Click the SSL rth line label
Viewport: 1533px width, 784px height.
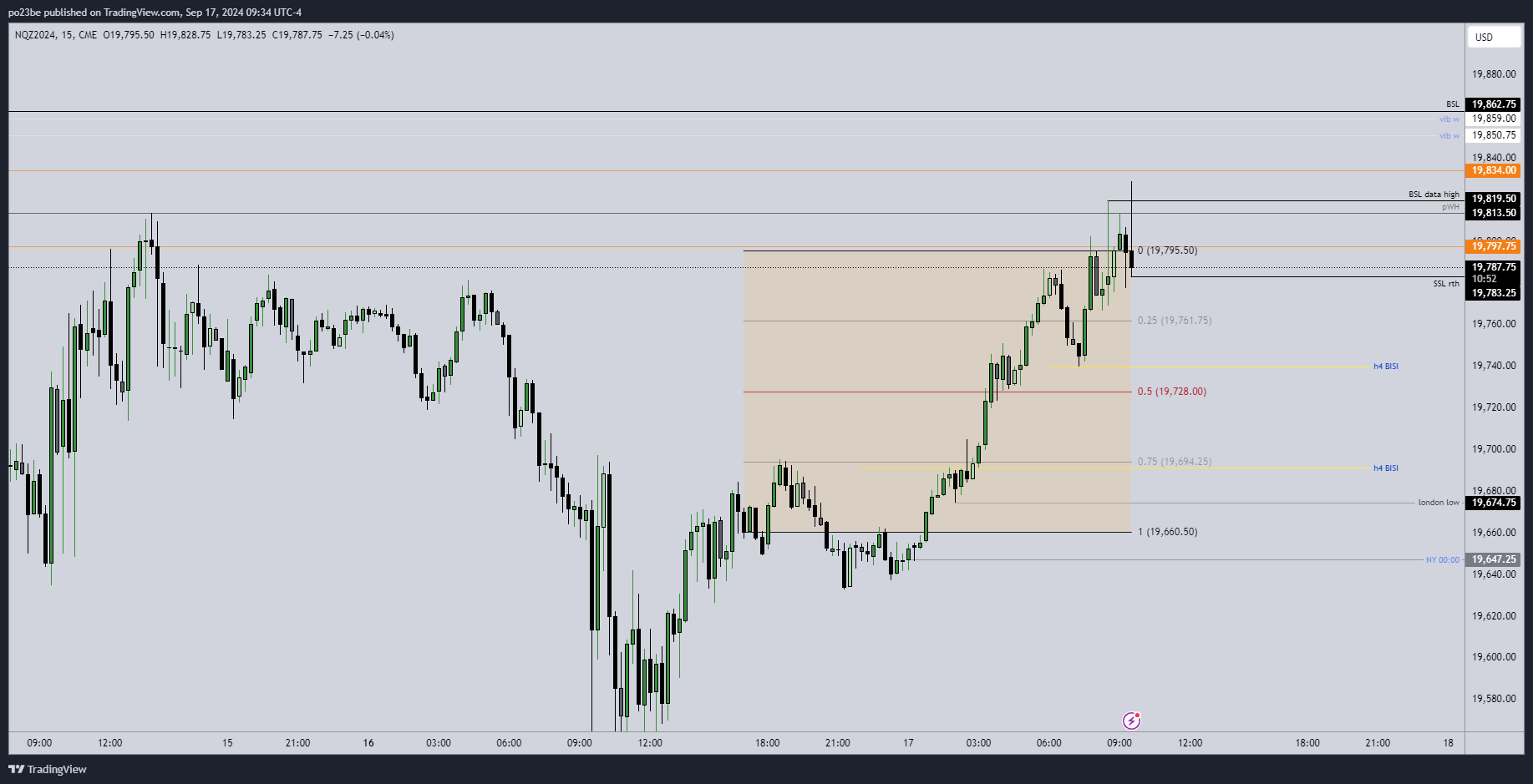click(x=1446, y=284)
